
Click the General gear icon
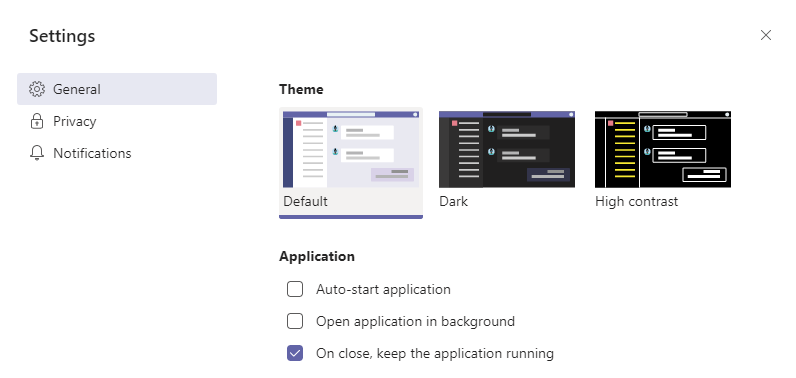[37, 89]
